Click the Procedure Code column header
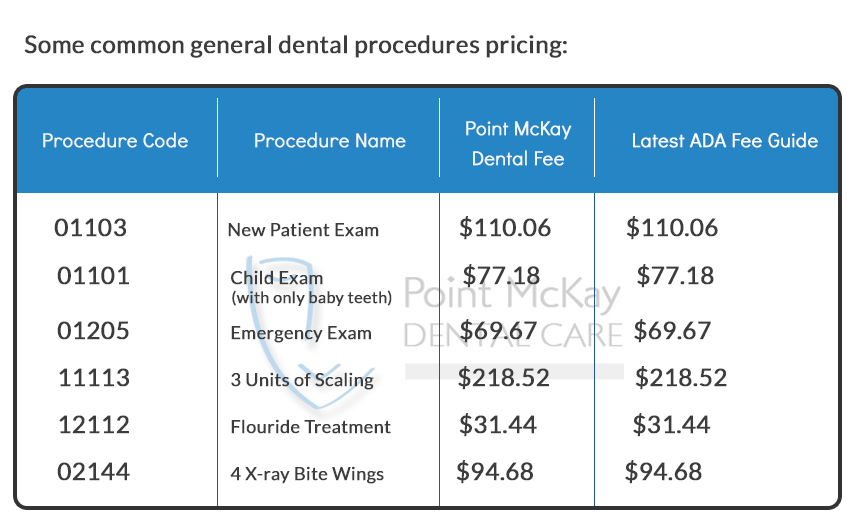Screen dimensions: 847x524 click(x=115, y=141)
